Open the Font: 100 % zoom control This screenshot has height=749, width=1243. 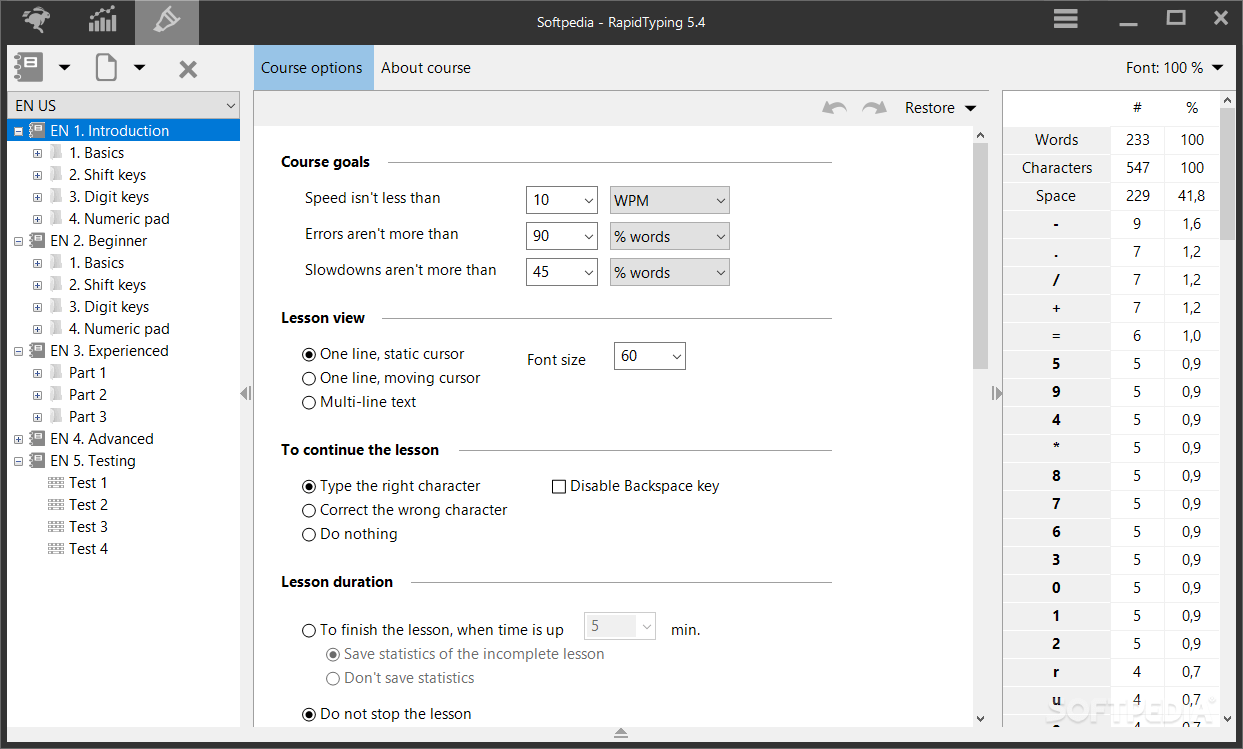[x=1174, y=68]
